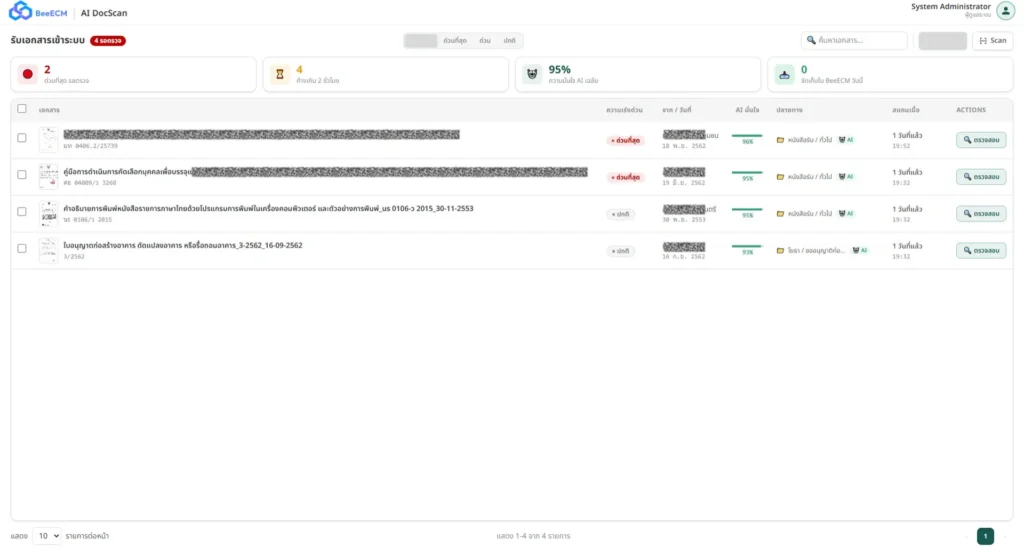Click the BeeECM logo icon

tap(21, 12)
